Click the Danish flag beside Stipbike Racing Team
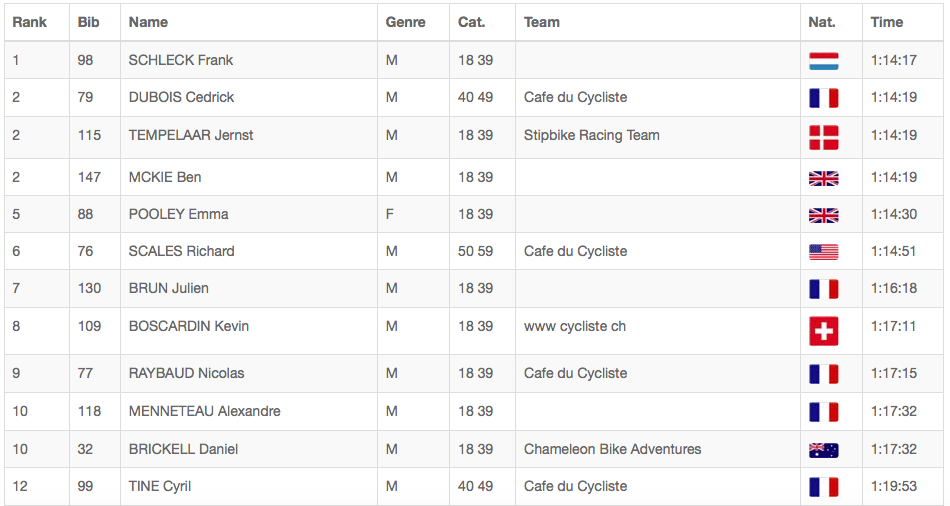 point(823,137)
